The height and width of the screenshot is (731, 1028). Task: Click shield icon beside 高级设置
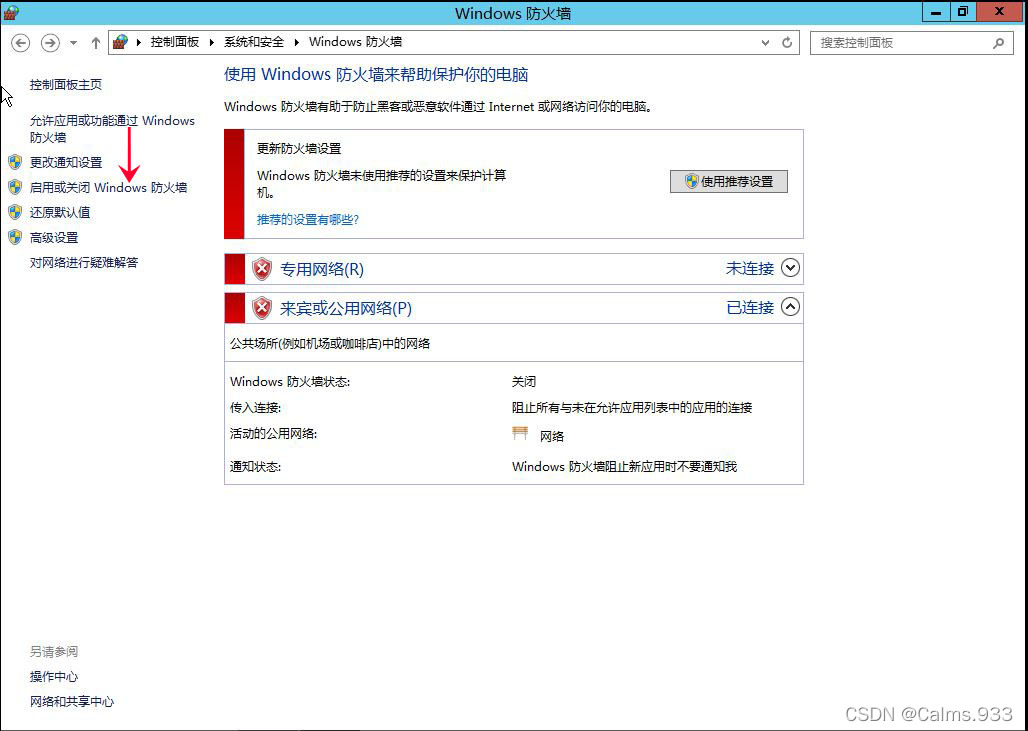(15, 237)
